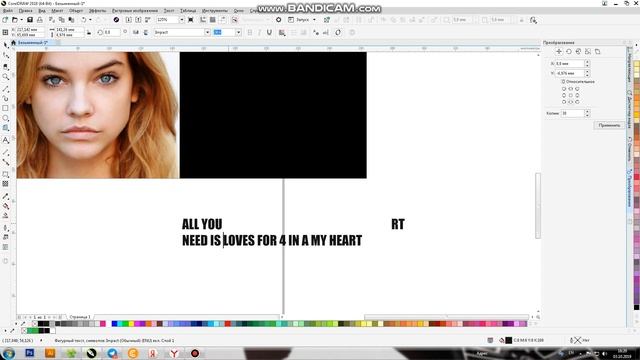
Task: Expand the undo history dropdown arrow
Action: tap(90, 20)
